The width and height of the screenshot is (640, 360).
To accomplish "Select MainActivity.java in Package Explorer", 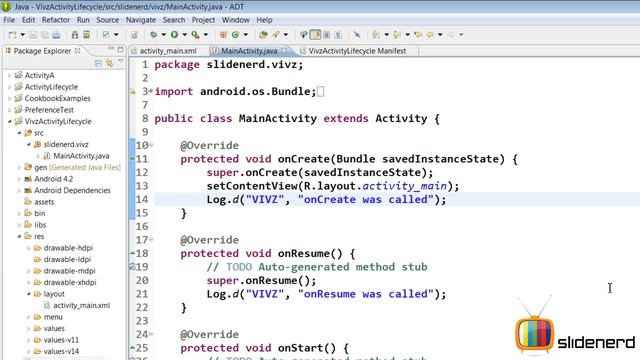I will (x=81, y=156).
